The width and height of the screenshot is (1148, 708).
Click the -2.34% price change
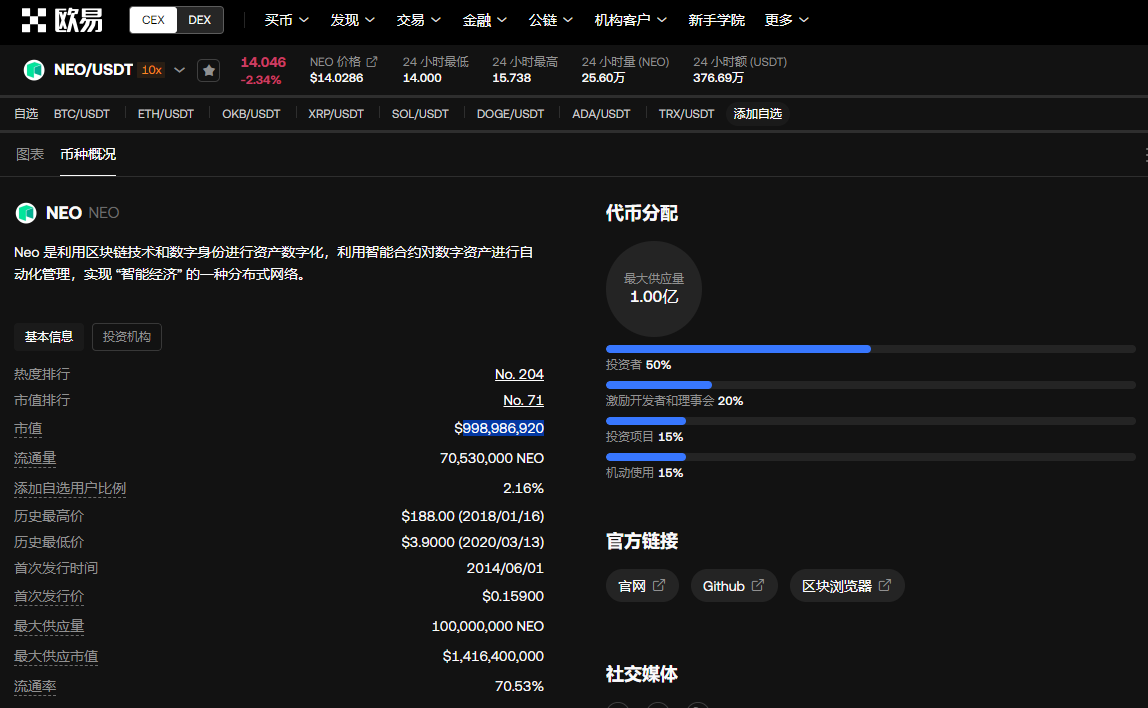point(261,80)
